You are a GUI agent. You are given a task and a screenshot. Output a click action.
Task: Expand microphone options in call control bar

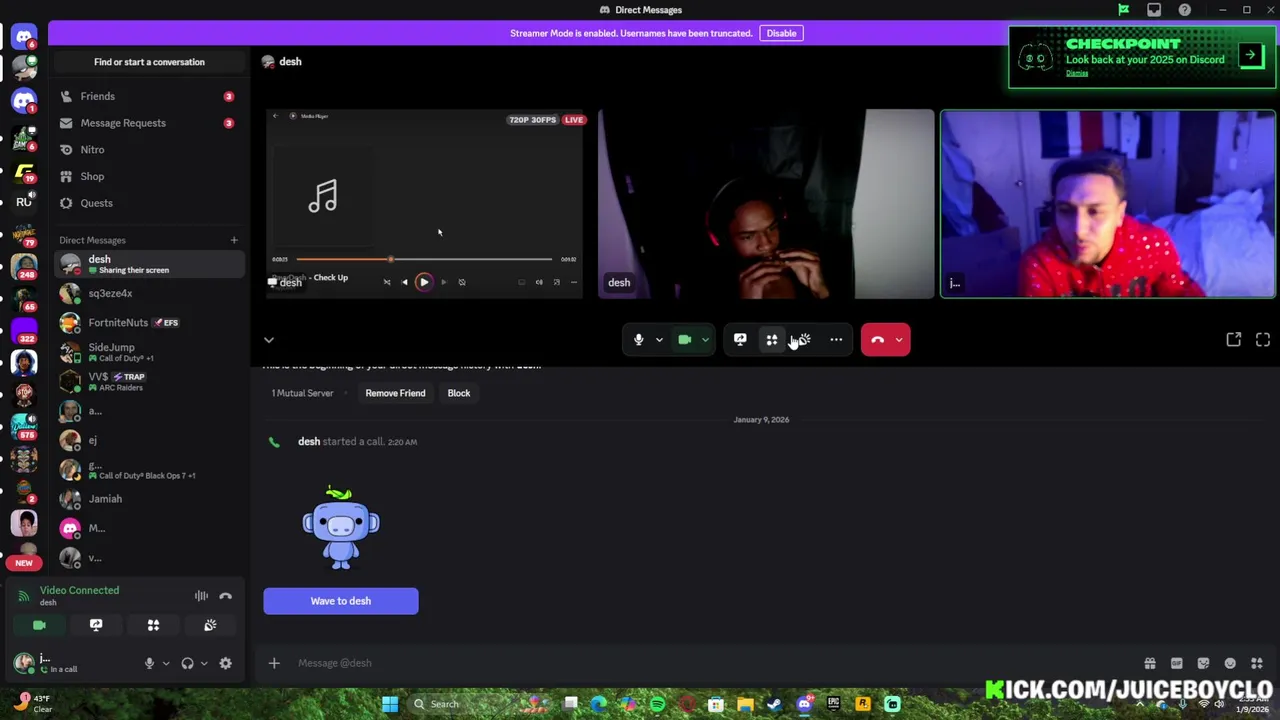pyautogui.click(x=659, y=340)
